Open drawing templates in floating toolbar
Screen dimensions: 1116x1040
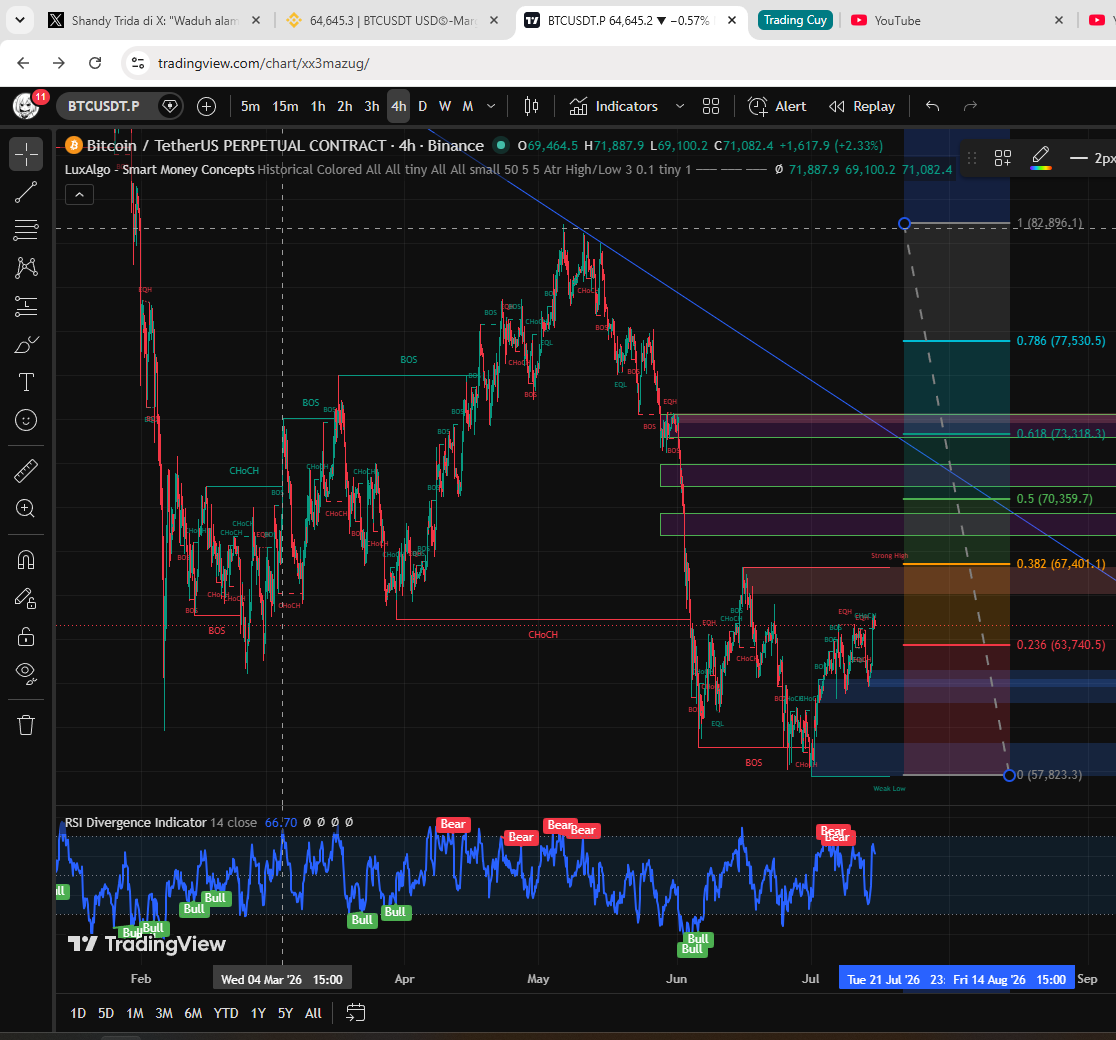tap(1003, 158)
